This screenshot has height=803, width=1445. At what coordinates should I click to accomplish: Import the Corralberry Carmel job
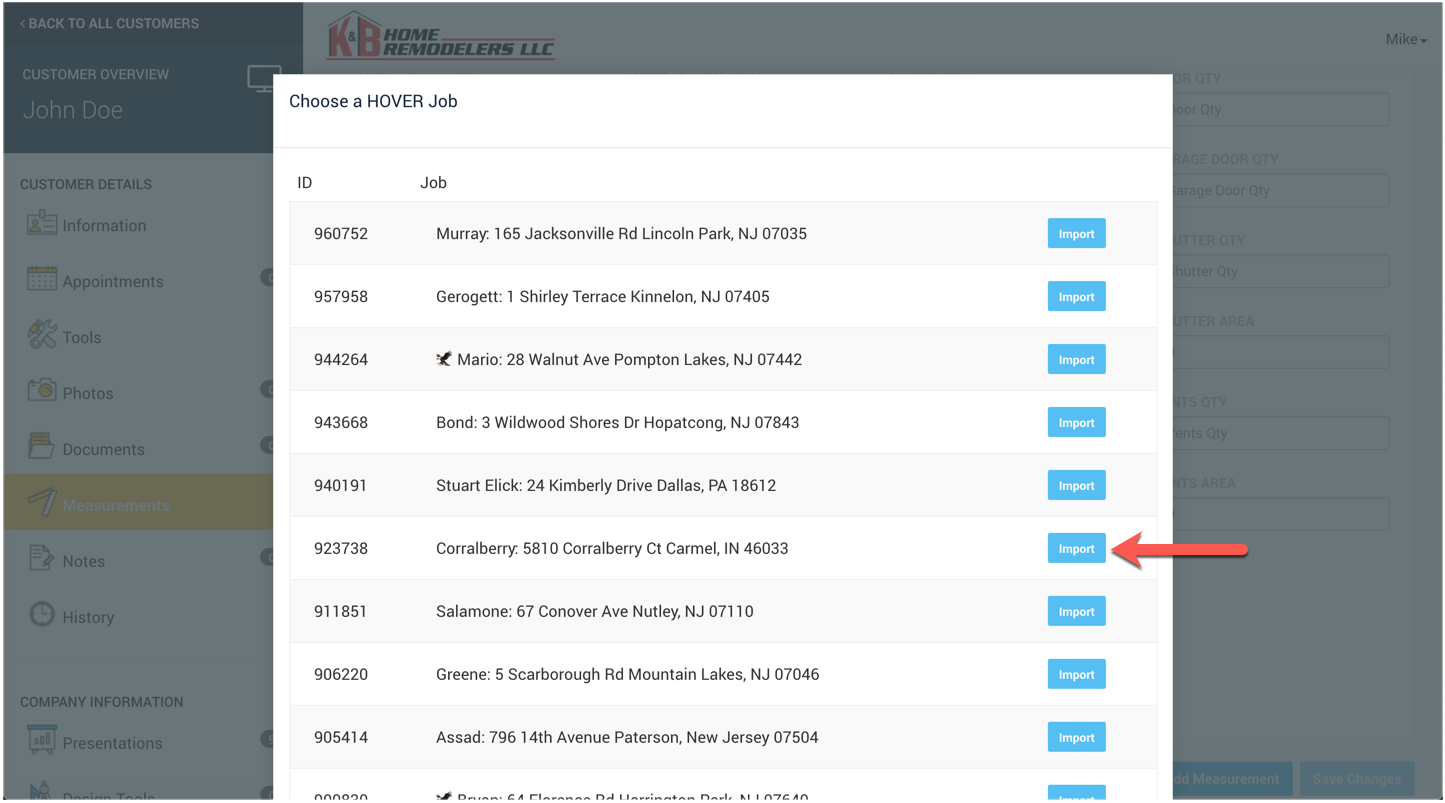click(x=1076, y=549)
